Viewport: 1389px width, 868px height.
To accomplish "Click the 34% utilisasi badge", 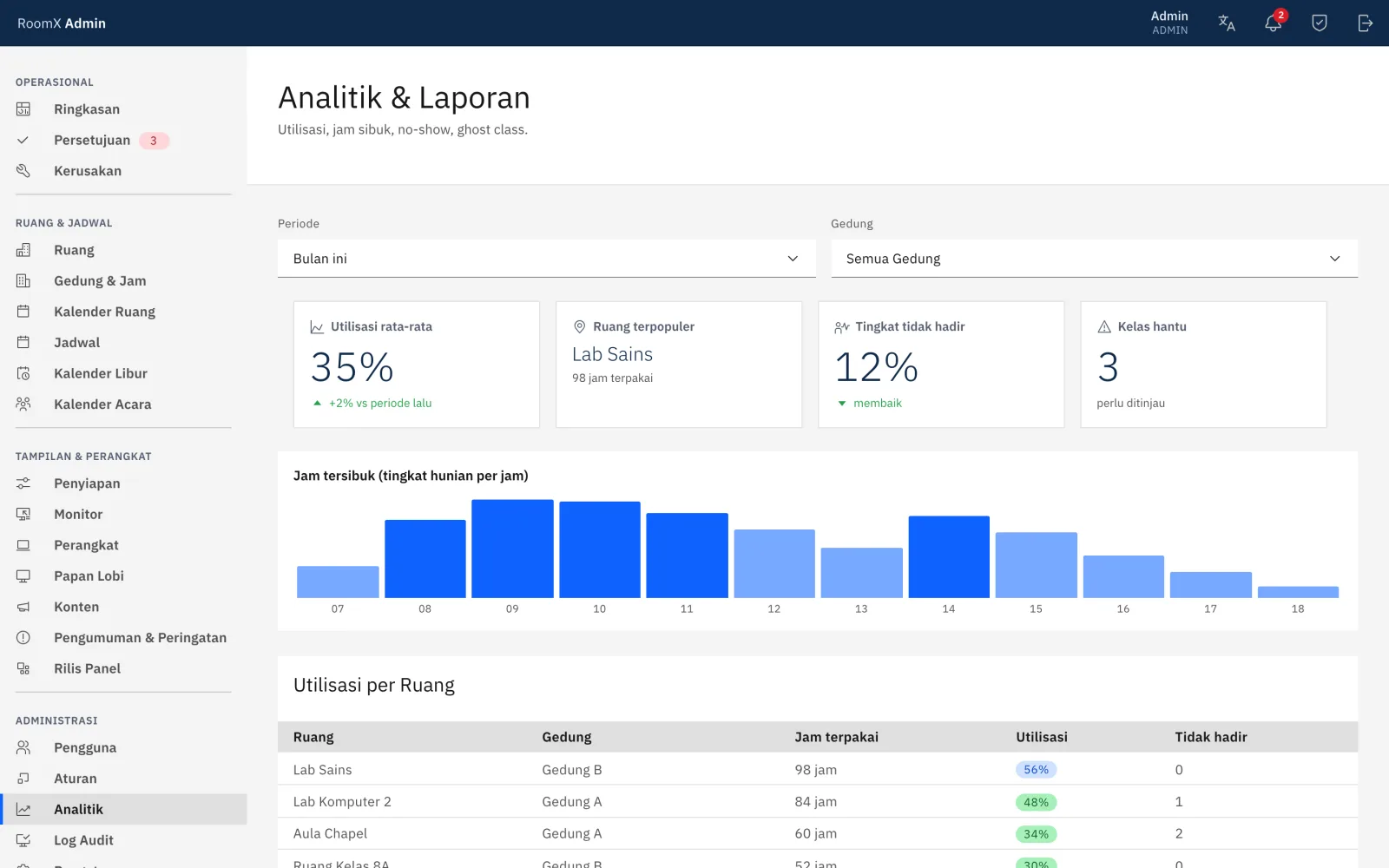I will point(1037,834).
